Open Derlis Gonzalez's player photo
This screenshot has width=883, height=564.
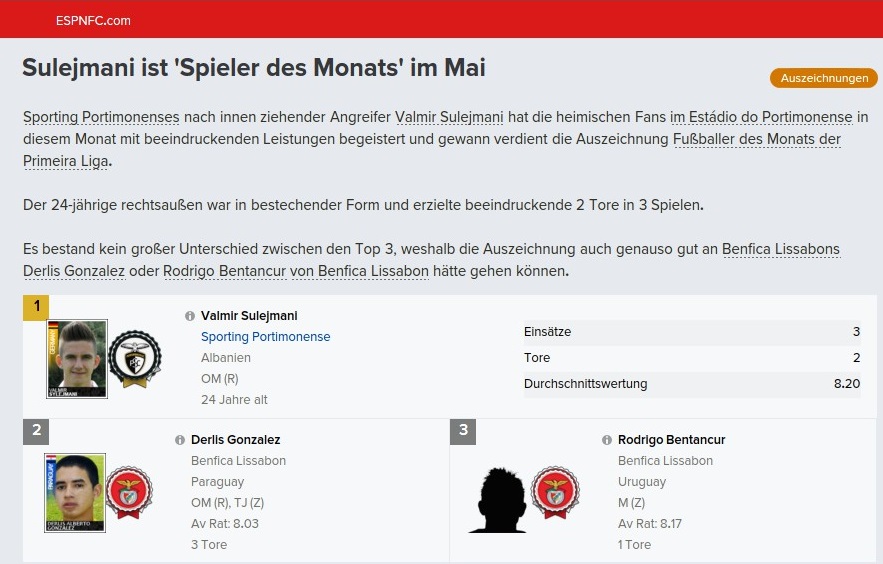pos(75,493)
